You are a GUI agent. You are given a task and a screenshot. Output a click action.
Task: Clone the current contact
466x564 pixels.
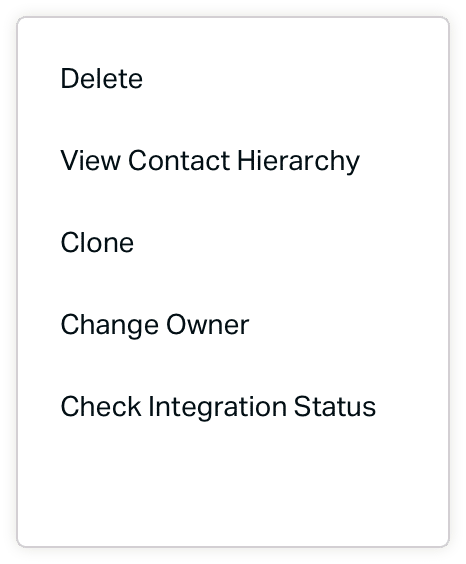click(x=233, y=242)
